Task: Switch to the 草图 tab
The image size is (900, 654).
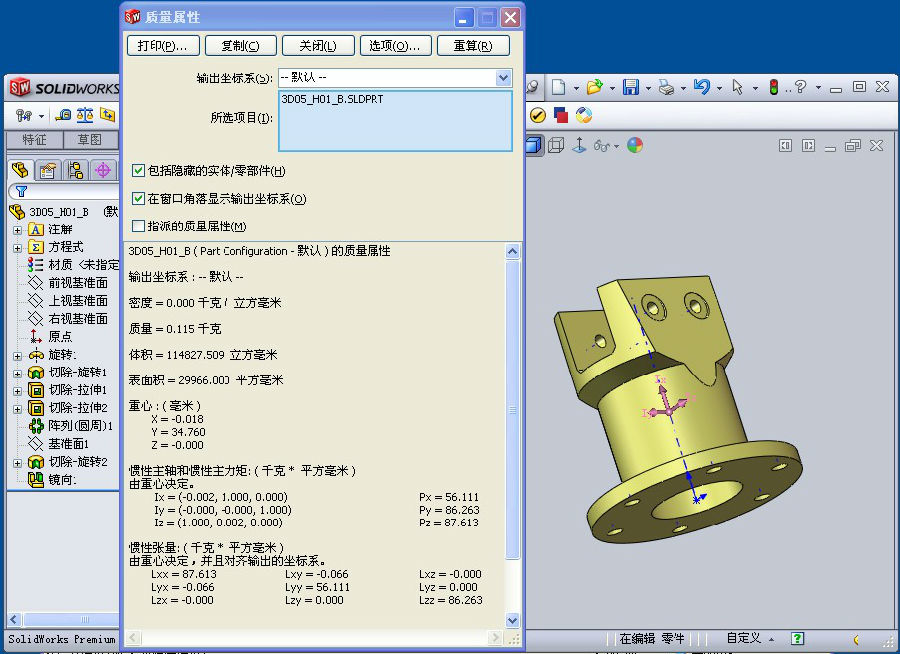Action: pyautogui.click(x=90, y=140)
